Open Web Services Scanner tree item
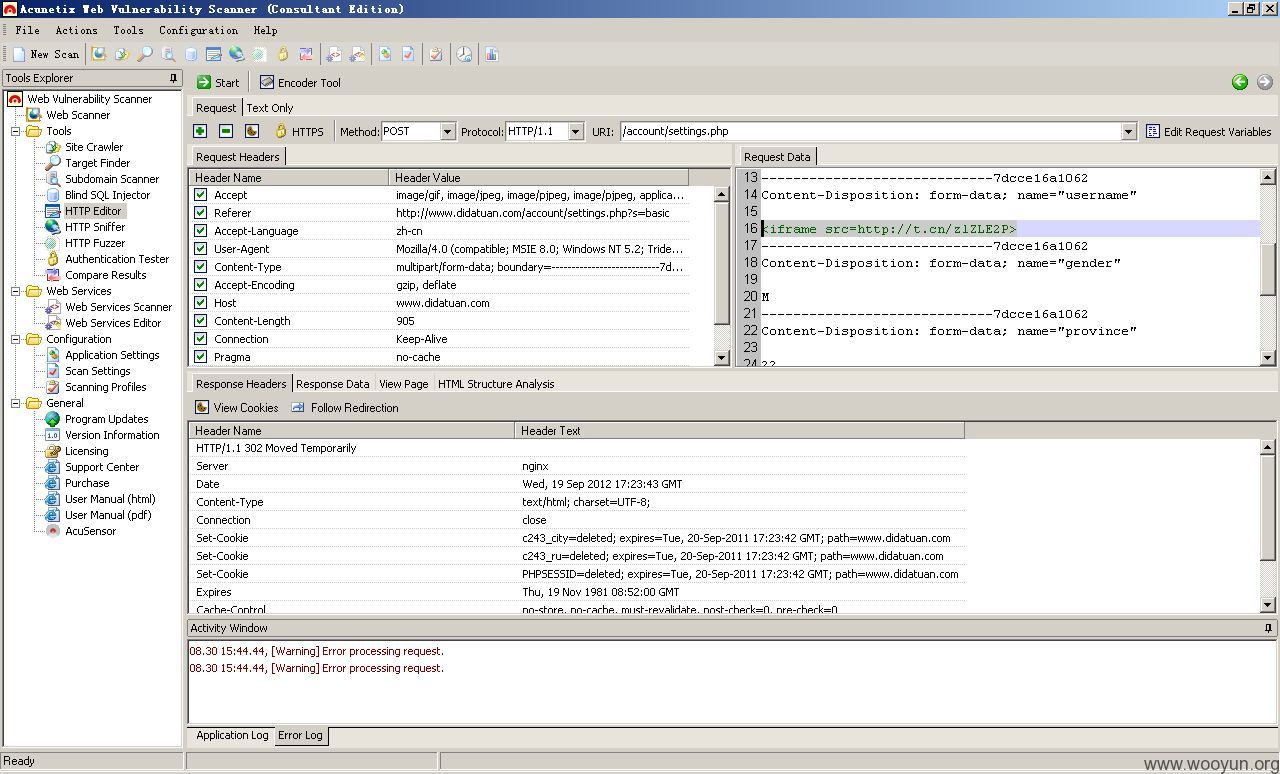The image size is (1280, 774). point(118,307)
